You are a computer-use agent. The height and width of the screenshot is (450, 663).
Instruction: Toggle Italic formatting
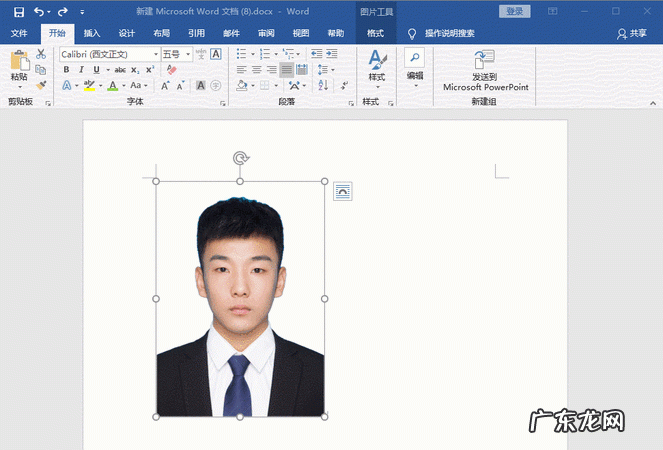click(81, 70)
